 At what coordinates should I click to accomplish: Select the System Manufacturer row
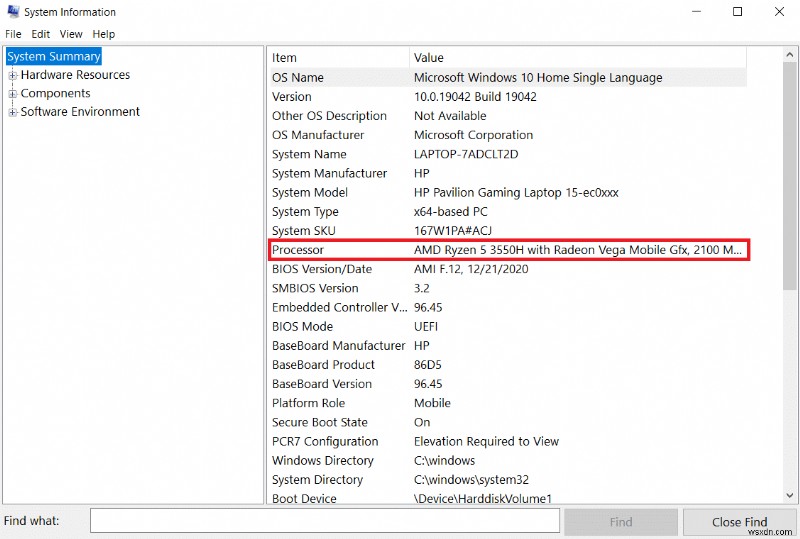click(508, 173)
